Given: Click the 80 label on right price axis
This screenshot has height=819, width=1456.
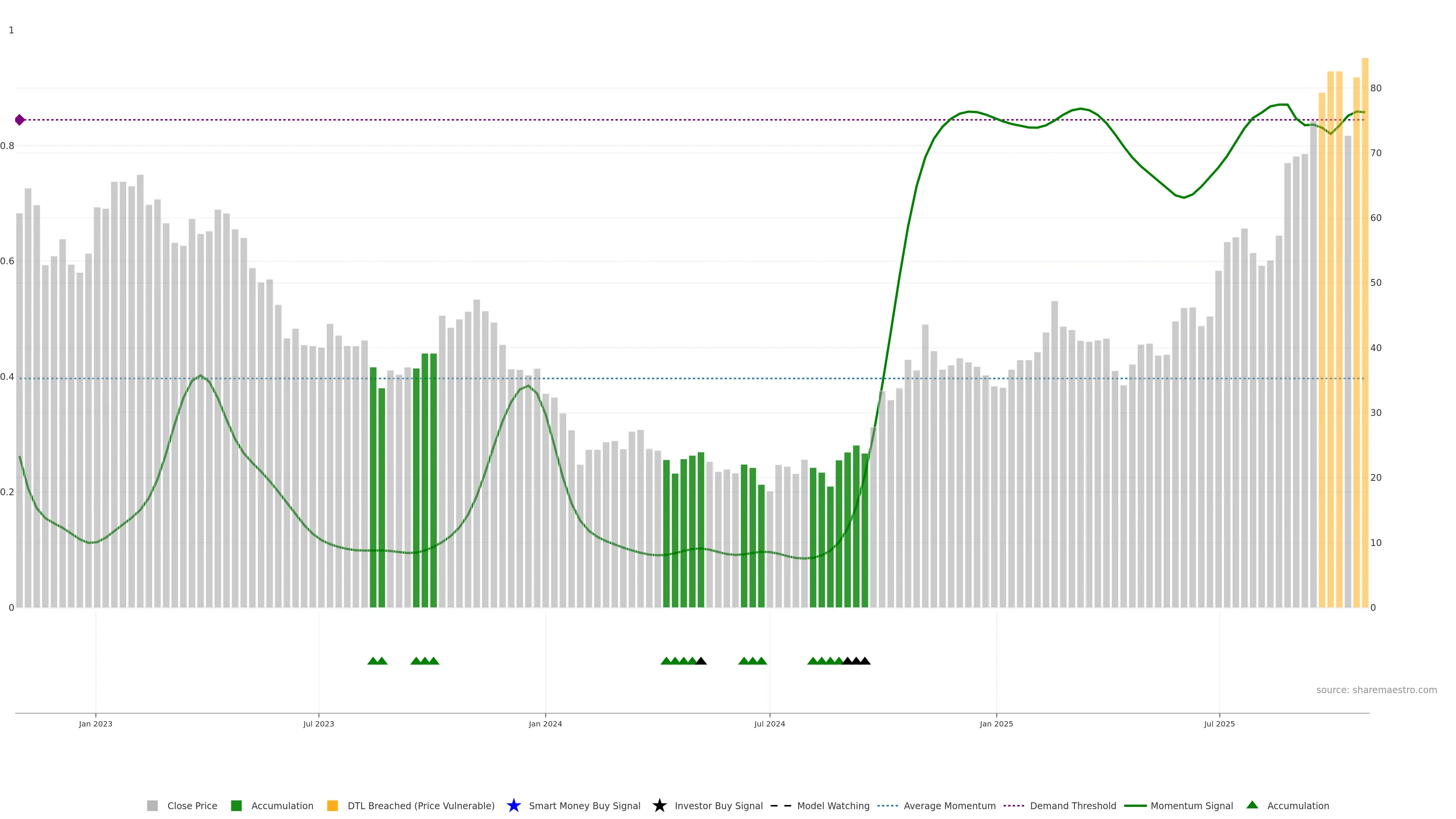Looking at the screenshot, I should 1376,88.
